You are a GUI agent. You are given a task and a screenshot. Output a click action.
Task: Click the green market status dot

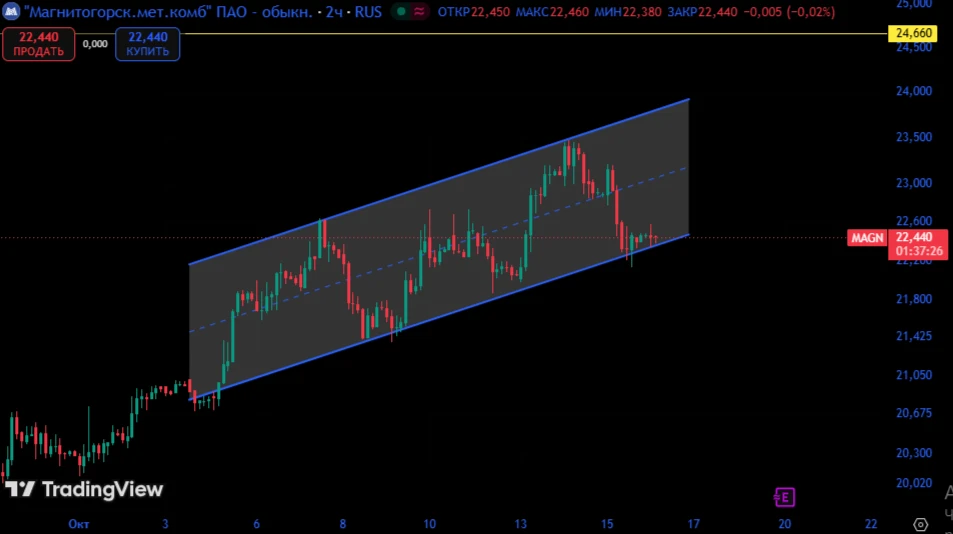coord(401,11)
